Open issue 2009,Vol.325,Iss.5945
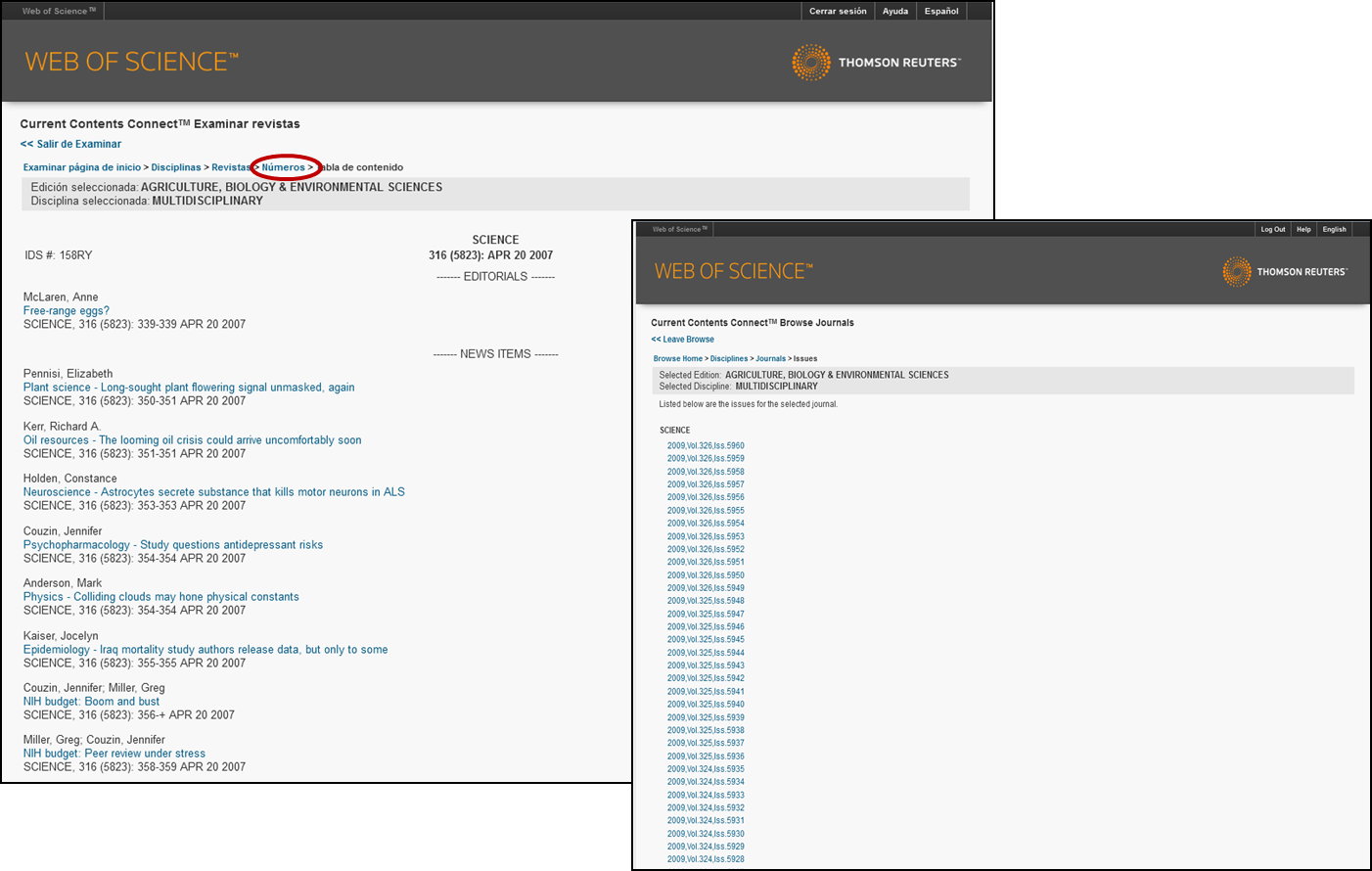This screenshot has height=871, width=1372. coord(706,640)
